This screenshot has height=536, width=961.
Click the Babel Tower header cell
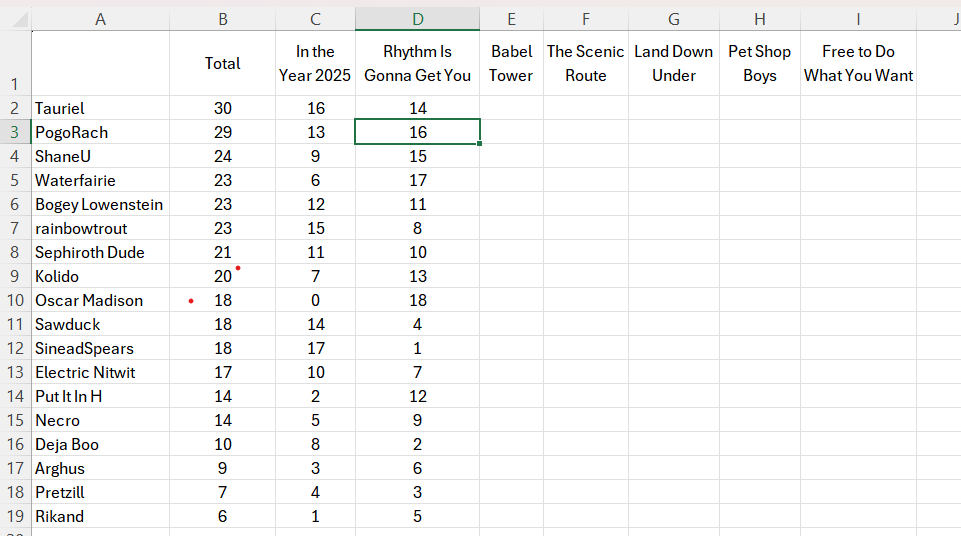click(511, 63)
